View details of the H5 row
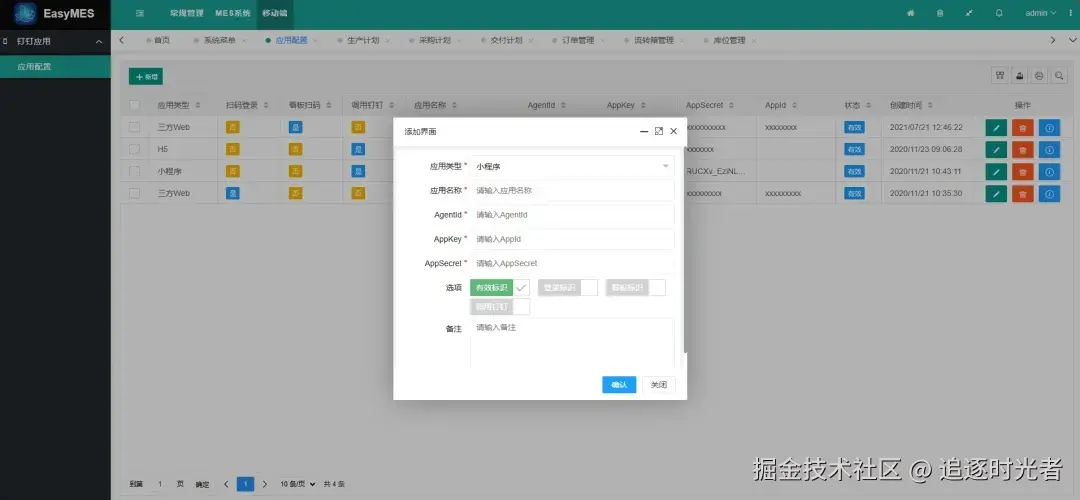1080x500 pixels. 1049,149
